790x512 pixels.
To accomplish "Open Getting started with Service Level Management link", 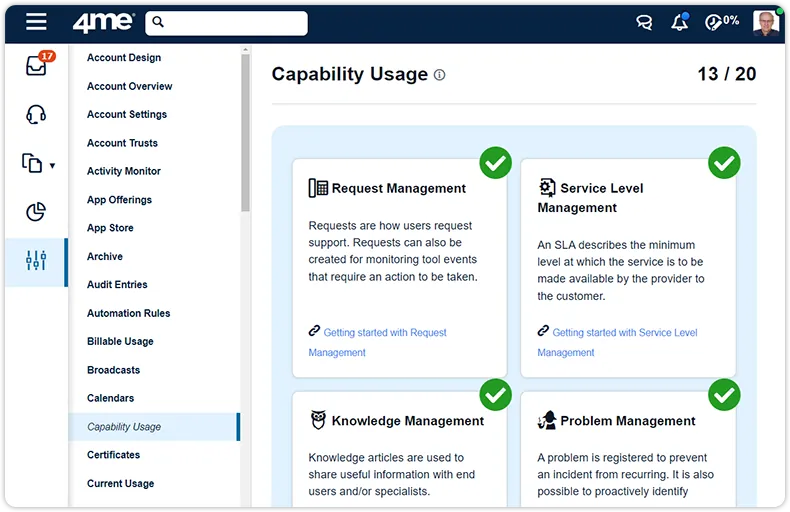I will tap(618, 342).
